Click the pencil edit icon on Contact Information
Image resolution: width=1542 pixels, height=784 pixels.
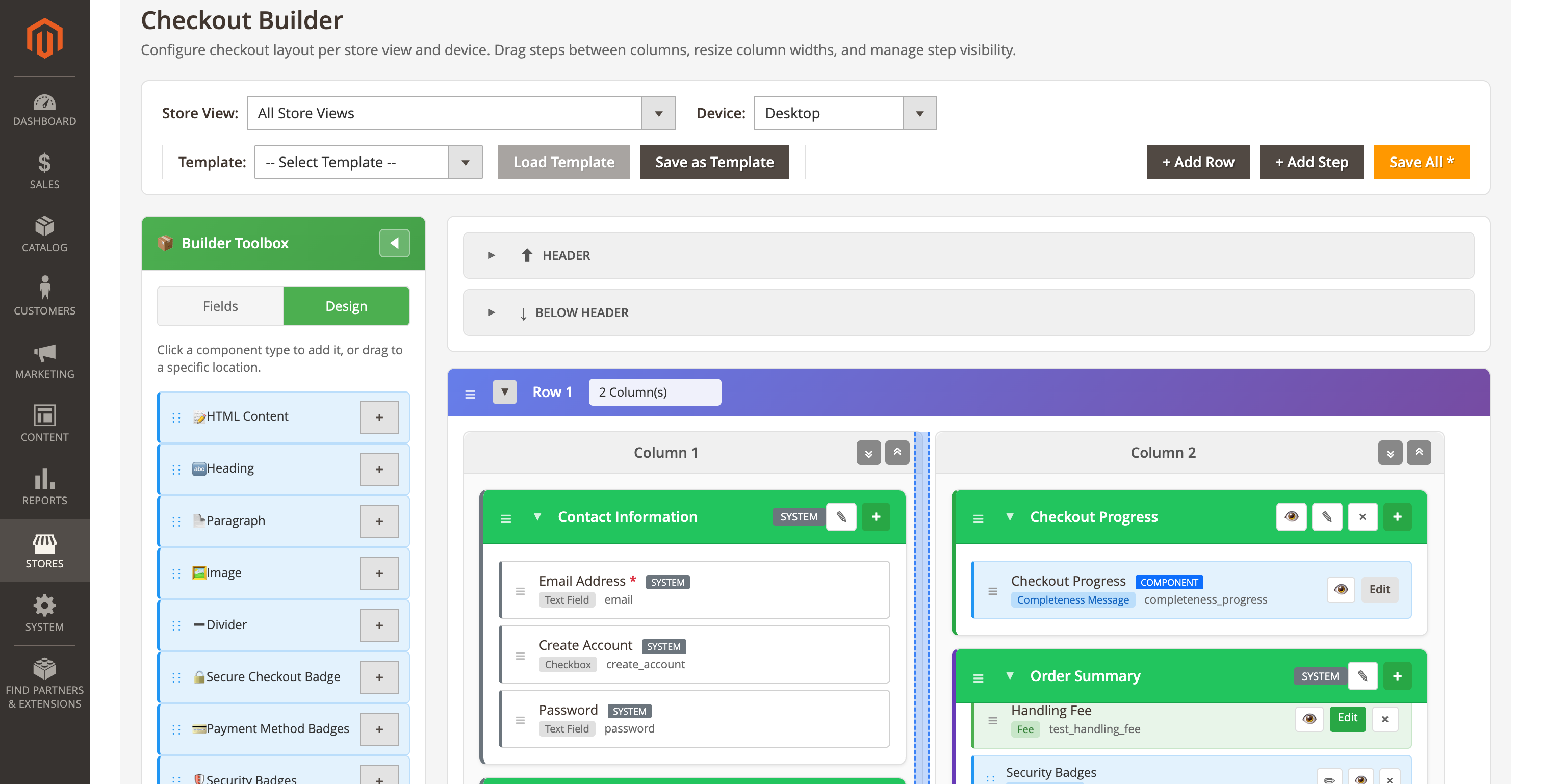841,516
